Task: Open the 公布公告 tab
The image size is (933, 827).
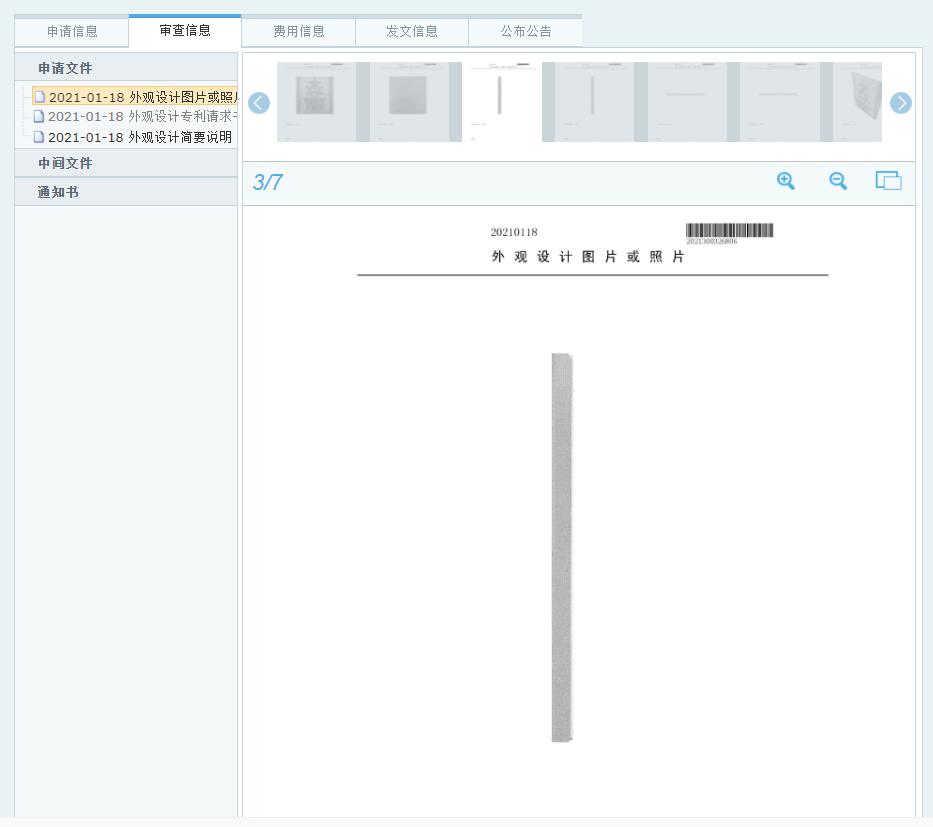Action: 526,31
